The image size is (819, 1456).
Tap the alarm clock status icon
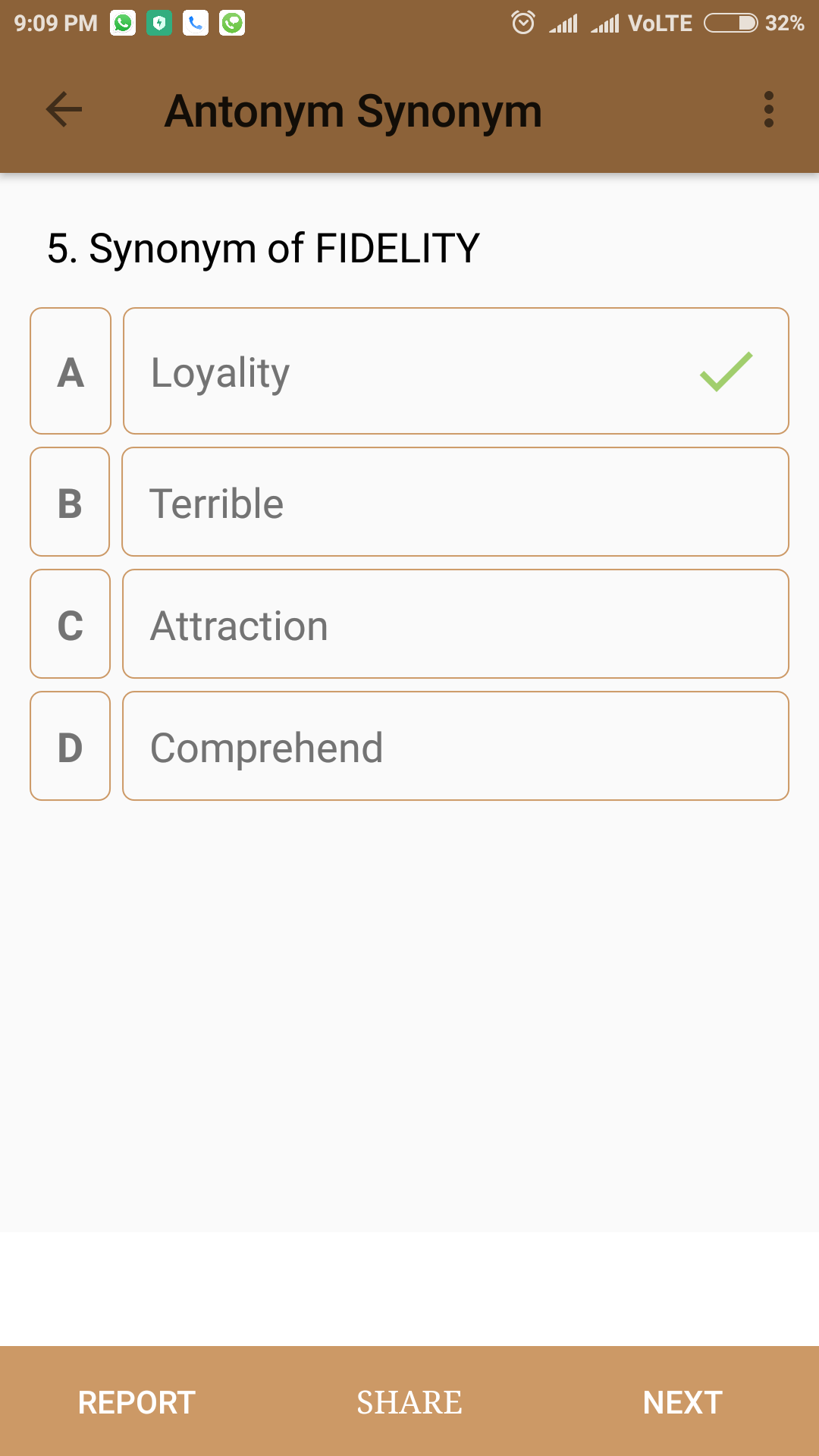coord(523,23)
